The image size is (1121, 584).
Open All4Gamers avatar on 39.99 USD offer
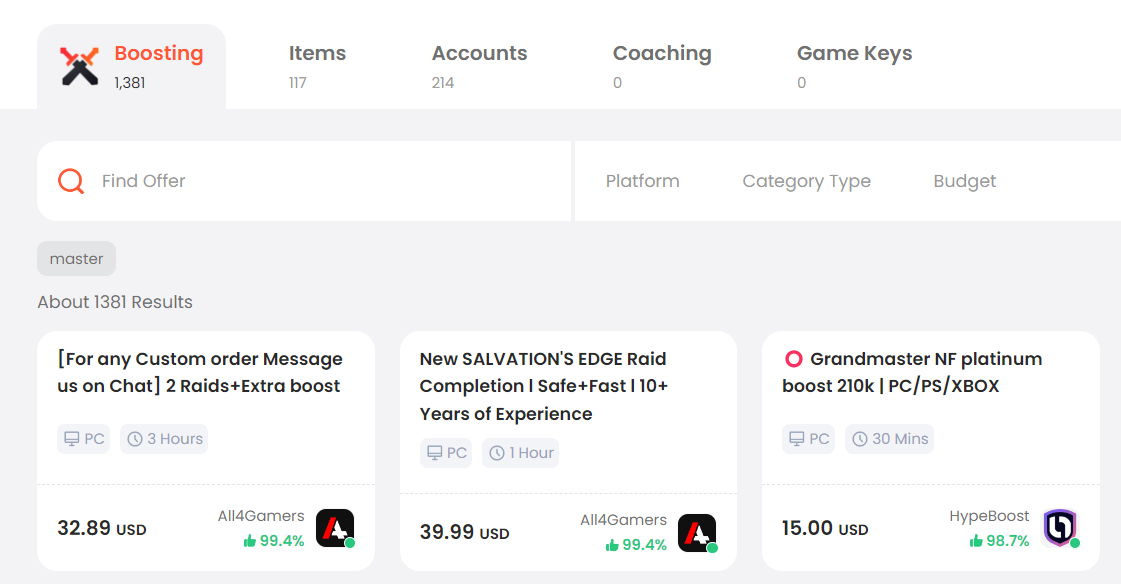coord(697,533)
